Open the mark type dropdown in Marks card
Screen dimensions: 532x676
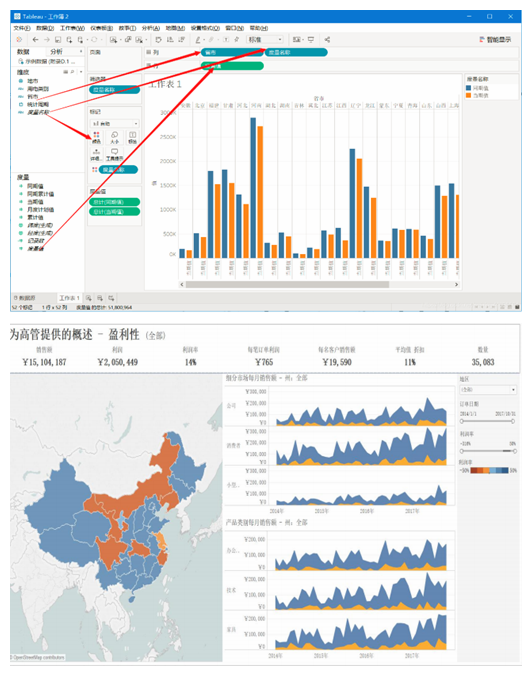coord(115,124)
